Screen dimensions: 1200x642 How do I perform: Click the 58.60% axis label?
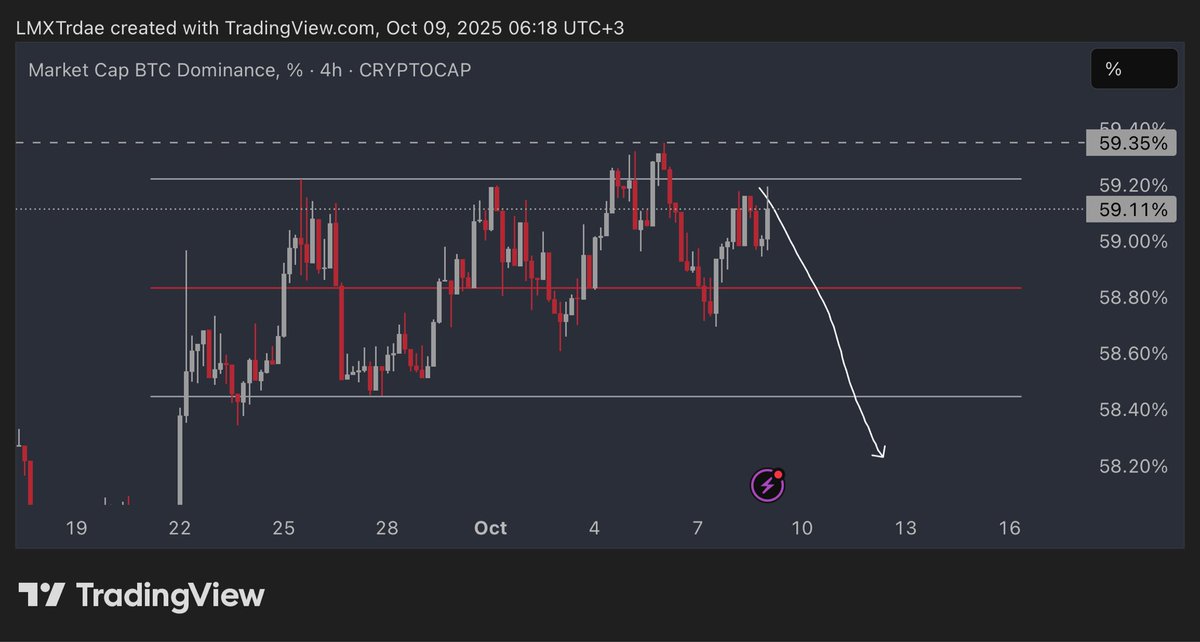pyautogui.click(x=1133, y=353)
